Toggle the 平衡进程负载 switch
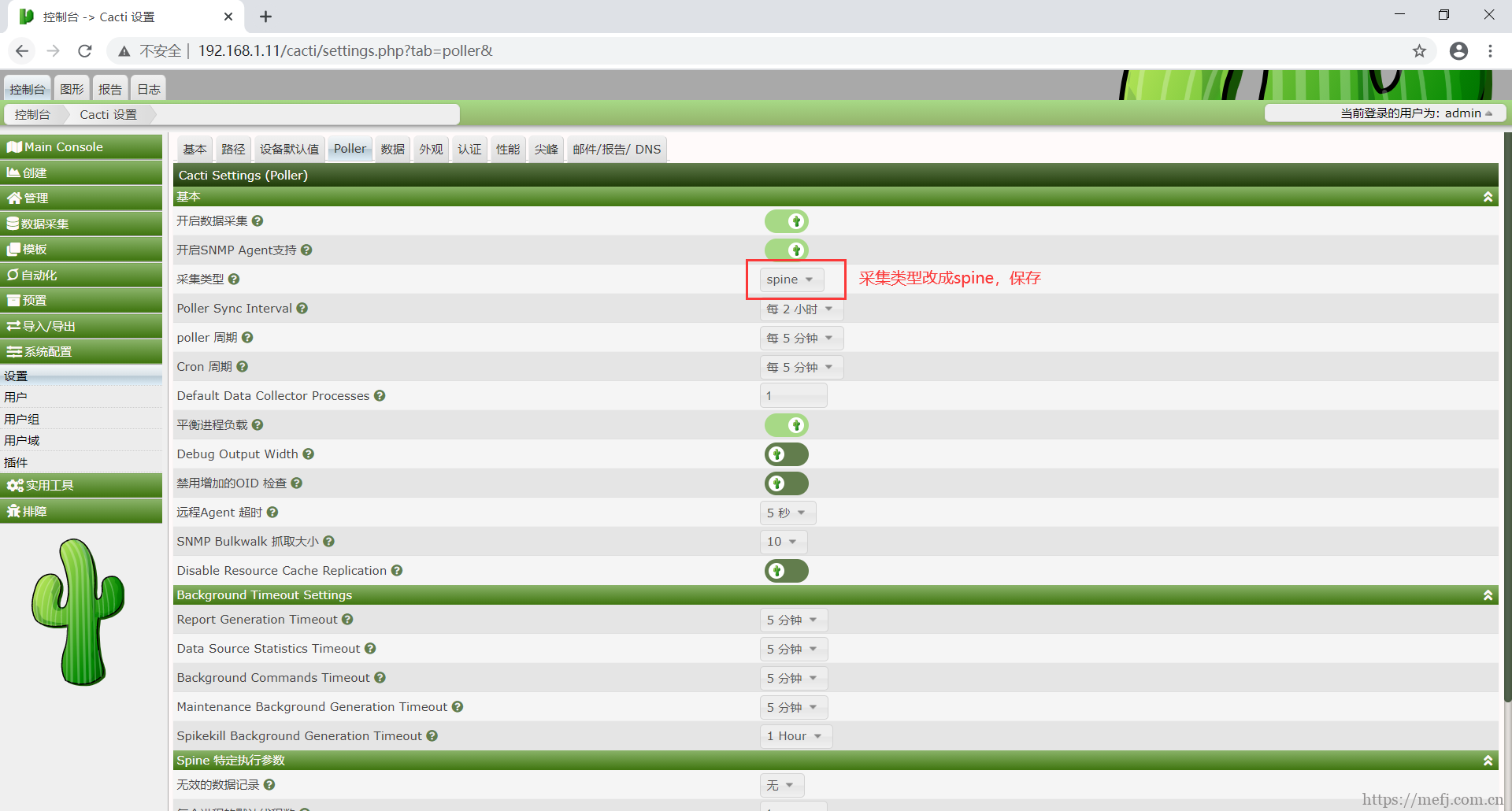This screenshot has height=811, width=1512. (787, 425)
